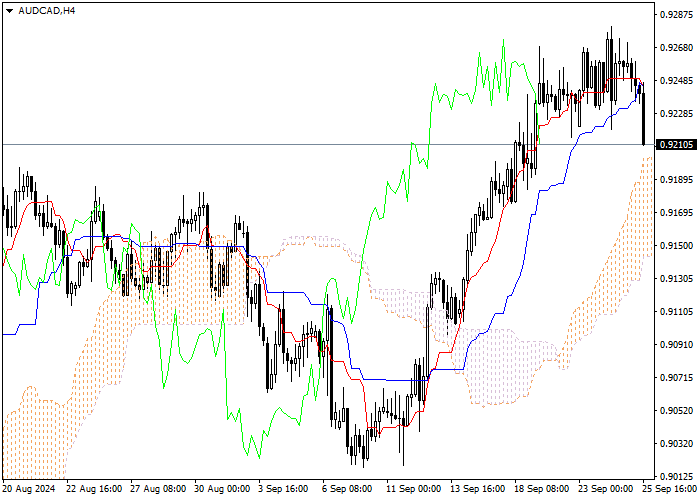Click the 0.91695 price axis label
Screen dimensions: 700x500
(677, 212)
